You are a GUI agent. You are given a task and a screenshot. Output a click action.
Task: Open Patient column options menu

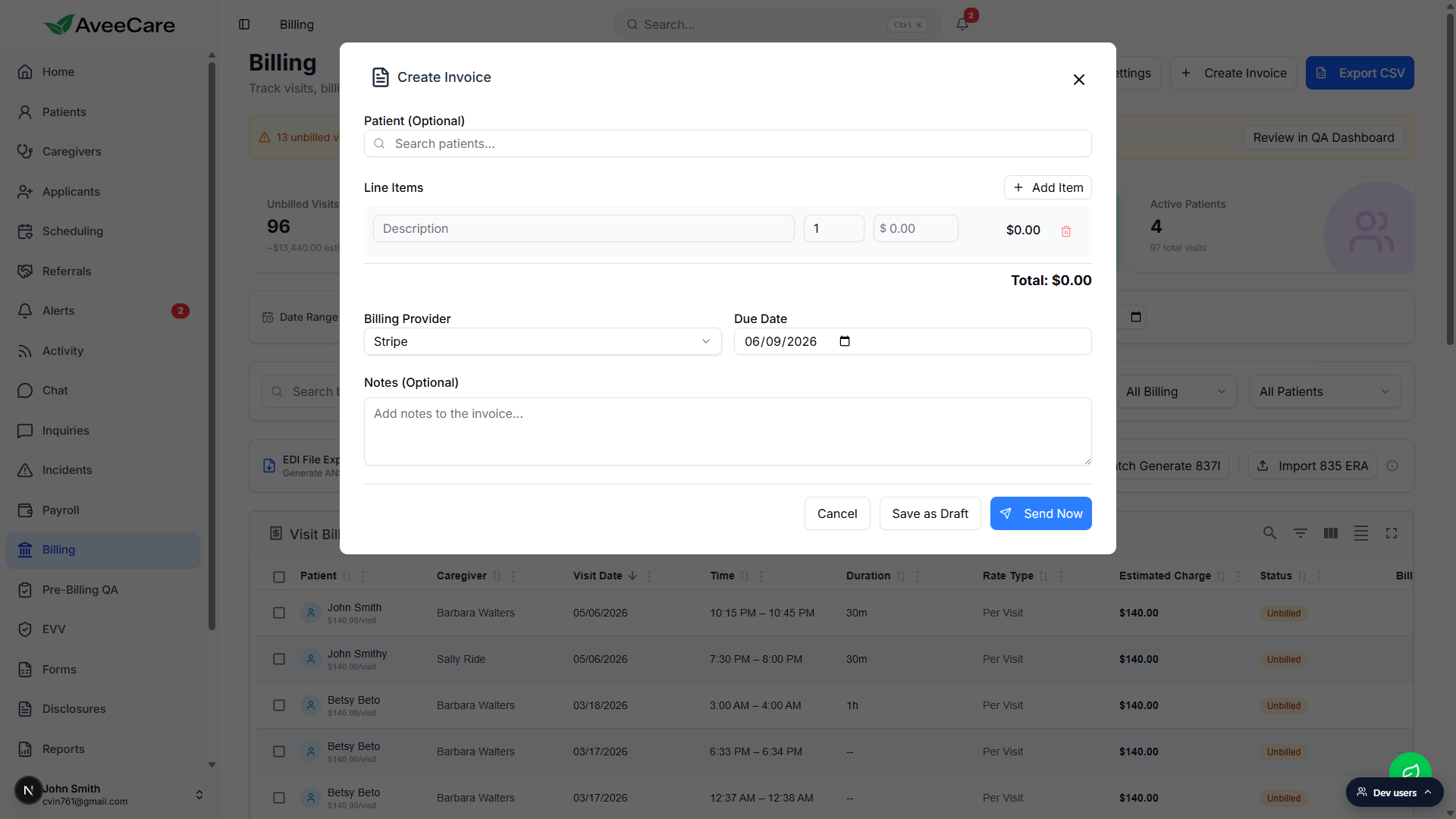click(363, 576)
